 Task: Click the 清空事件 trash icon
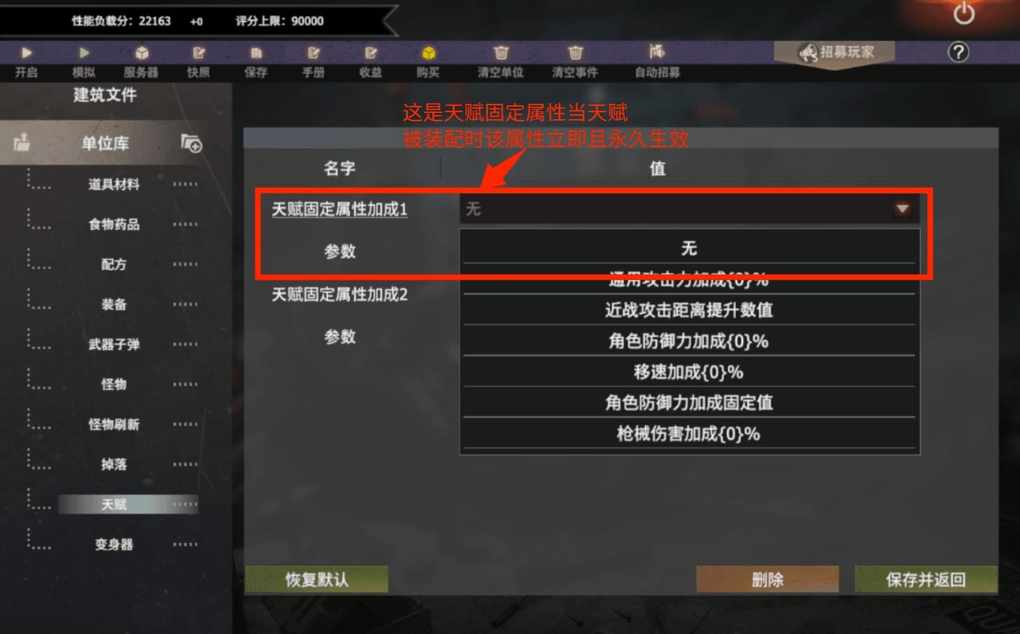575,53
